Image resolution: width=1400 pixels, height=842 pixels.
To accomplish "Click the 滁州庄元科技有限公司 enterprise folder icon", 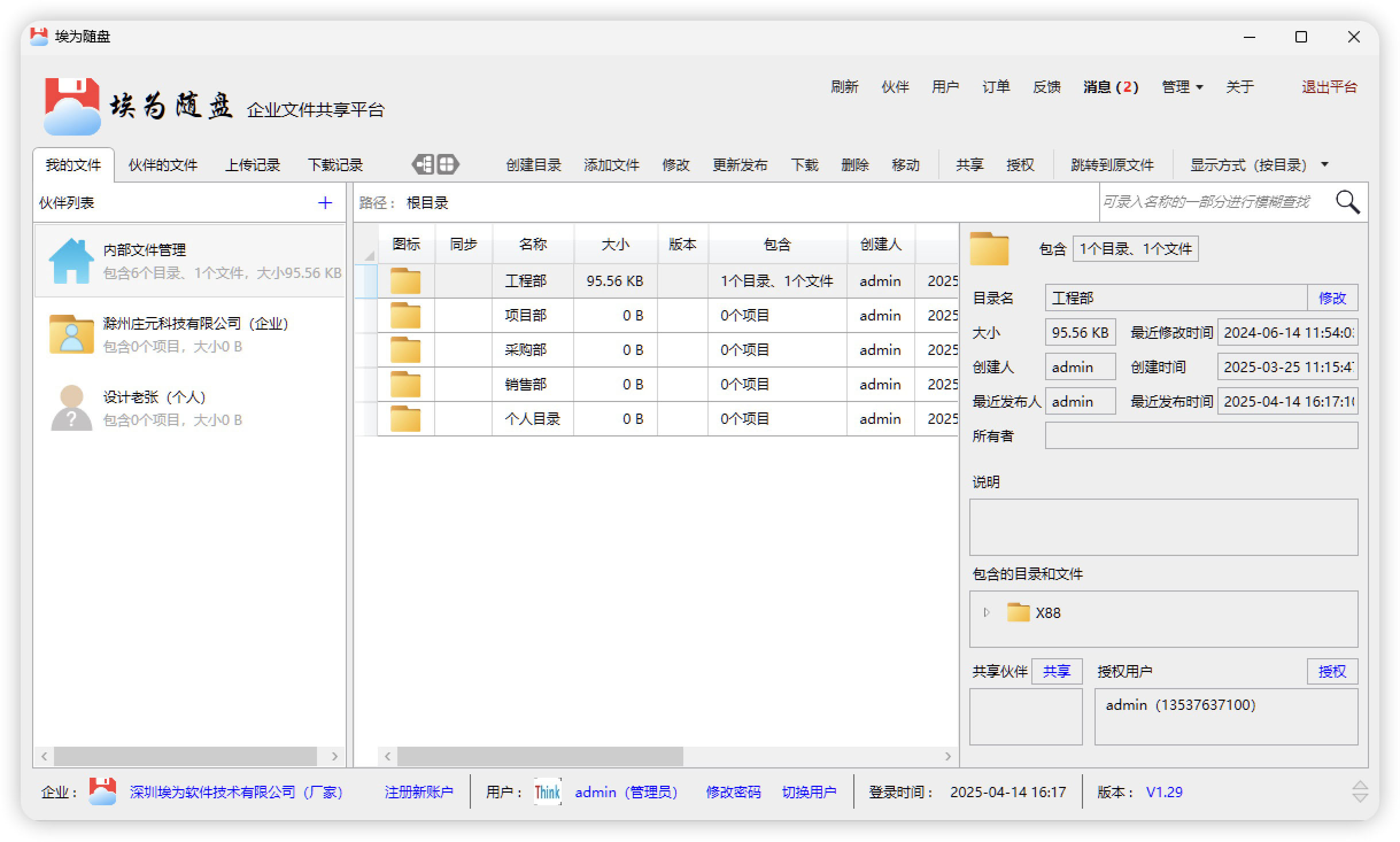I will tap(71, 334).
